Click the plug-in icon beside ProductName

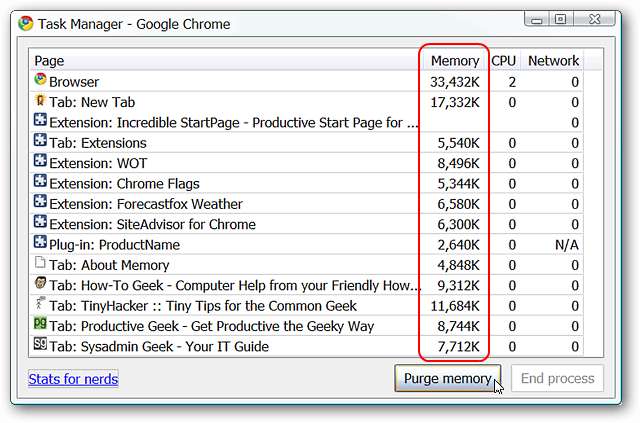click(40, 244)
